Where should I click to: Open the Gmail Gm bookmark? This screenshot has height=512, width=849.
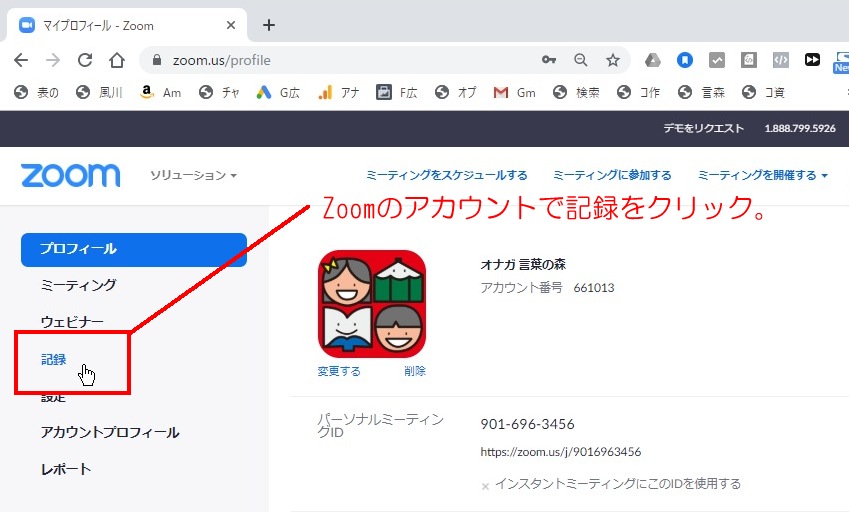click(514, 93)
